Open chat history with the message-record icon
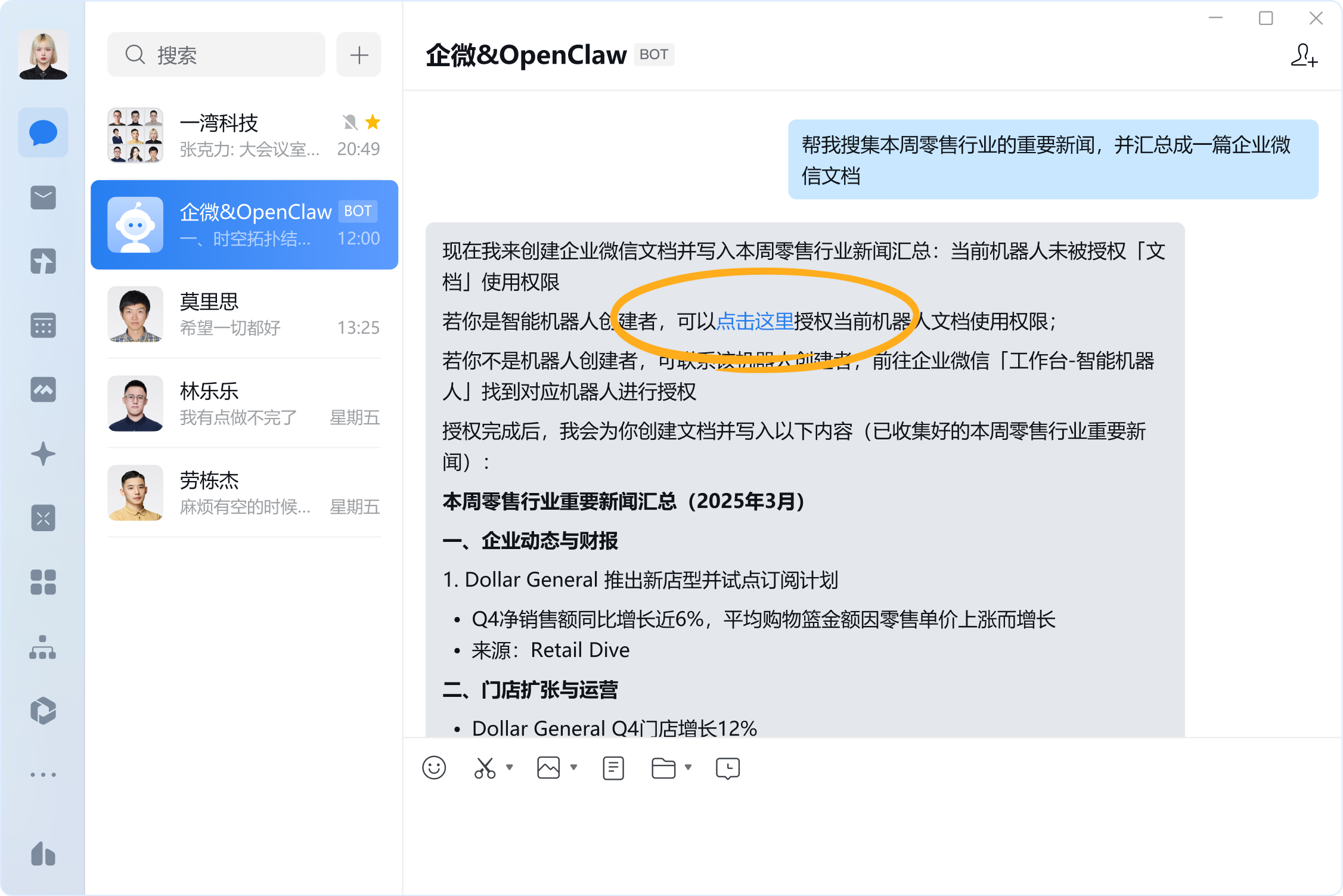Screen dimensions: 1343x896 coord(727,768)
